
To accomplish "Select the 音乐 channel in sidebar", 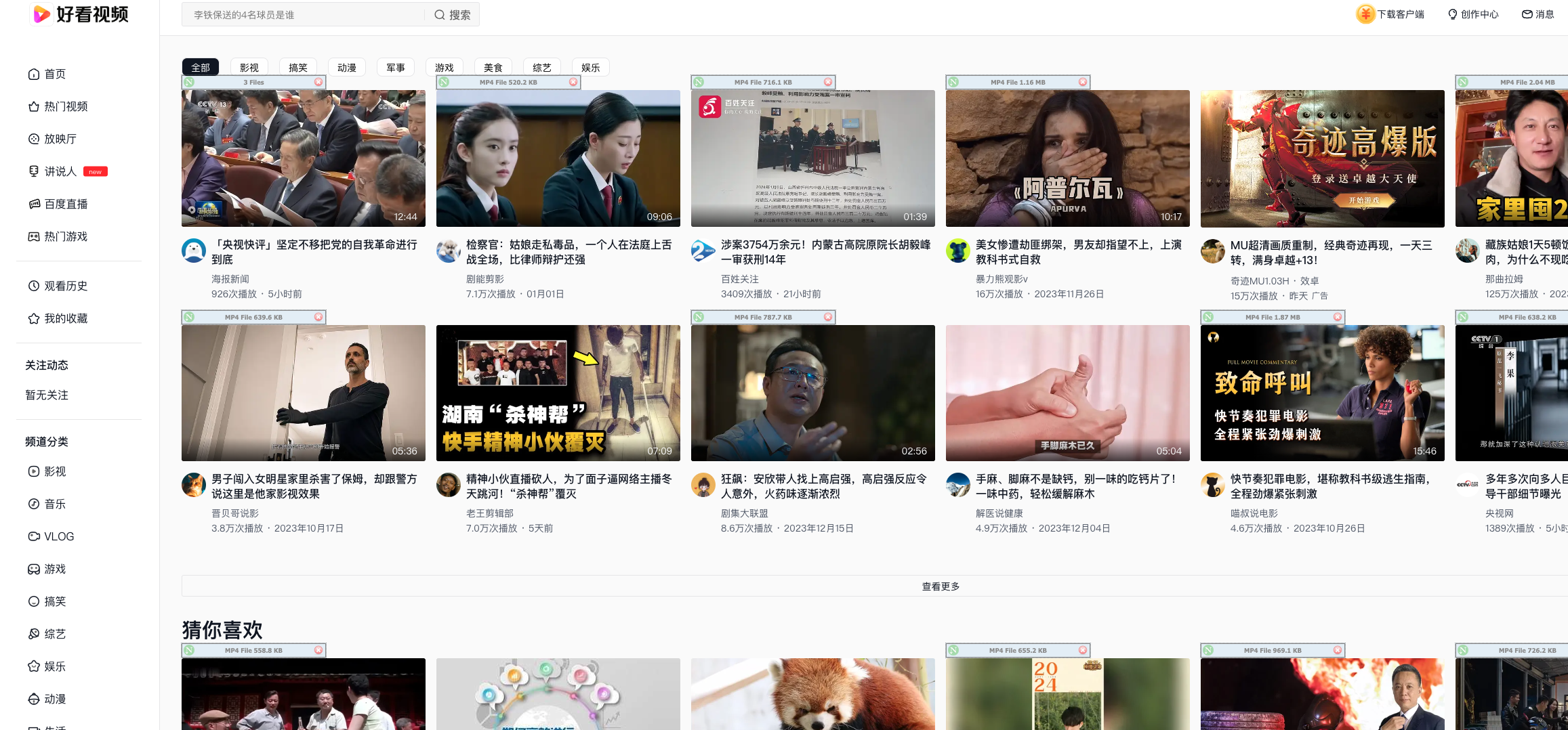I will 47,504.
